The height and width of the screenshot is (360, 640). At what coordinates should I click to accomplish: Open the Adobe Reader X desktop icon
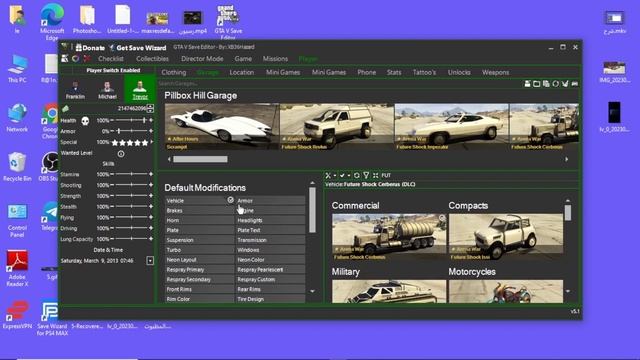click(x=17, y=269)
